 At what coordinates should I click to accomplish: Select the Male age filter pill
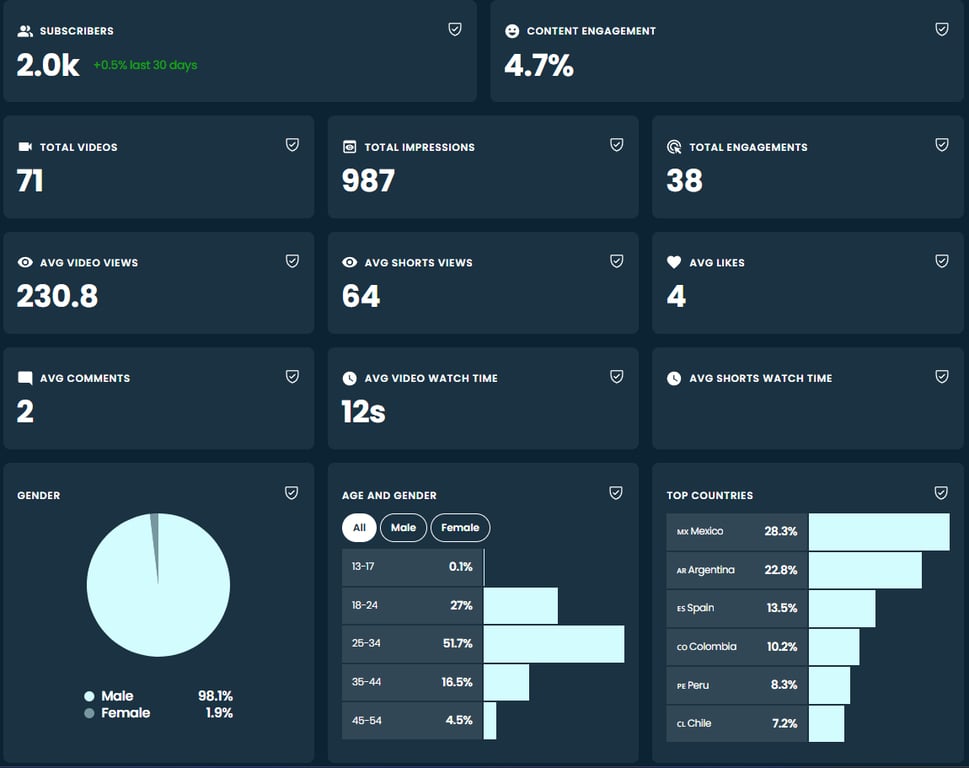(404, 528)
